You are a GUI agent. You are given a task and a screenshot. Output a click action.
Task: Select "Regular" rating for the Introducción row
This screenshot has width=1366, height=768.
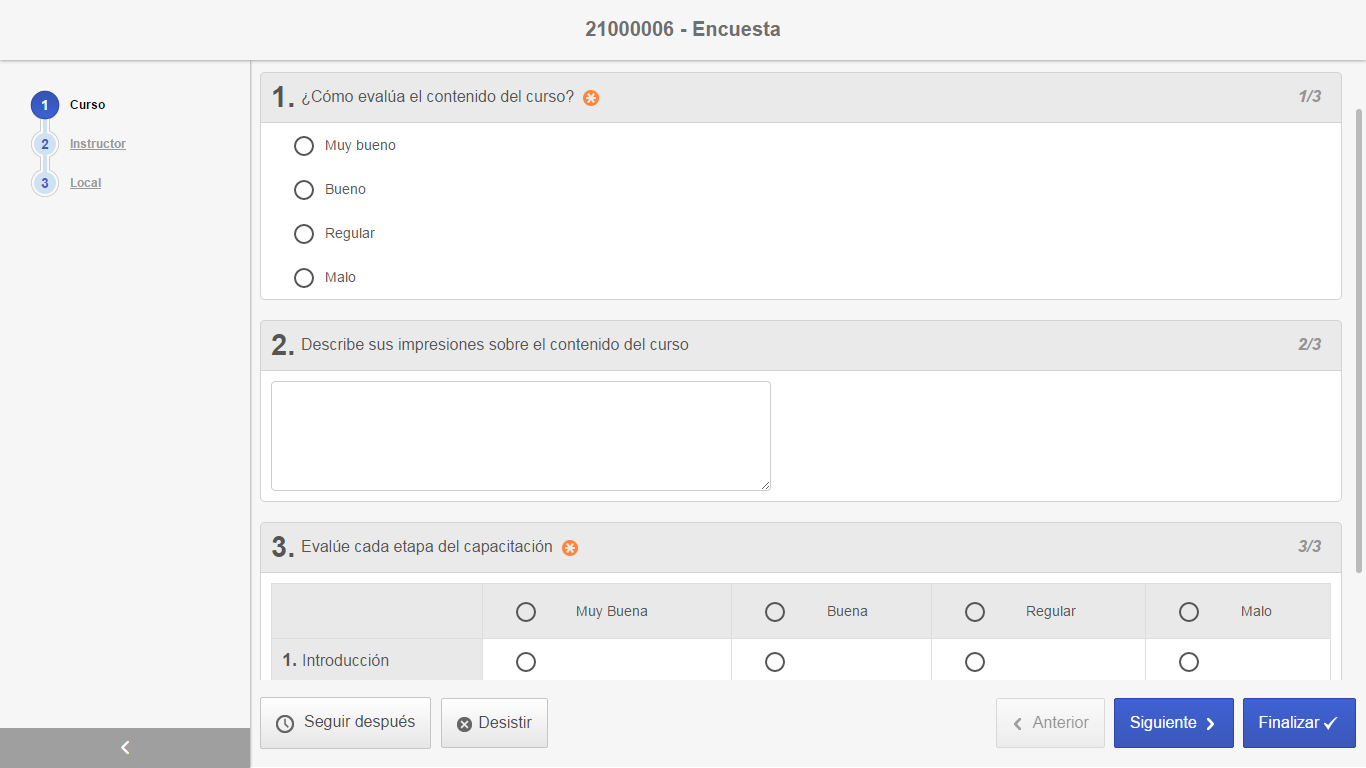click(975, 661)
